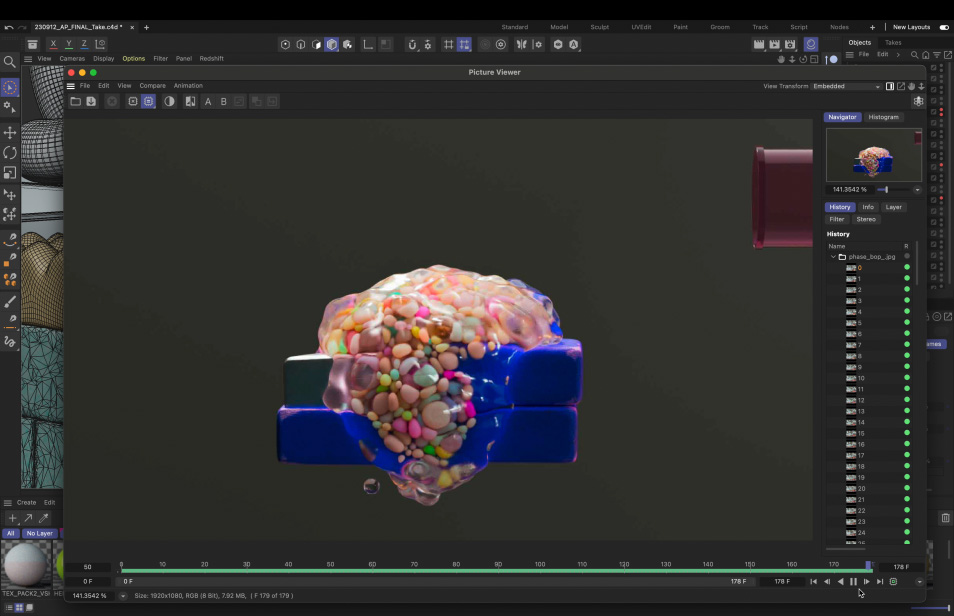Collapse the phase_bop_.jpg history folder
This screenshot has width=954, height=616.
click(x=833, y=257)
